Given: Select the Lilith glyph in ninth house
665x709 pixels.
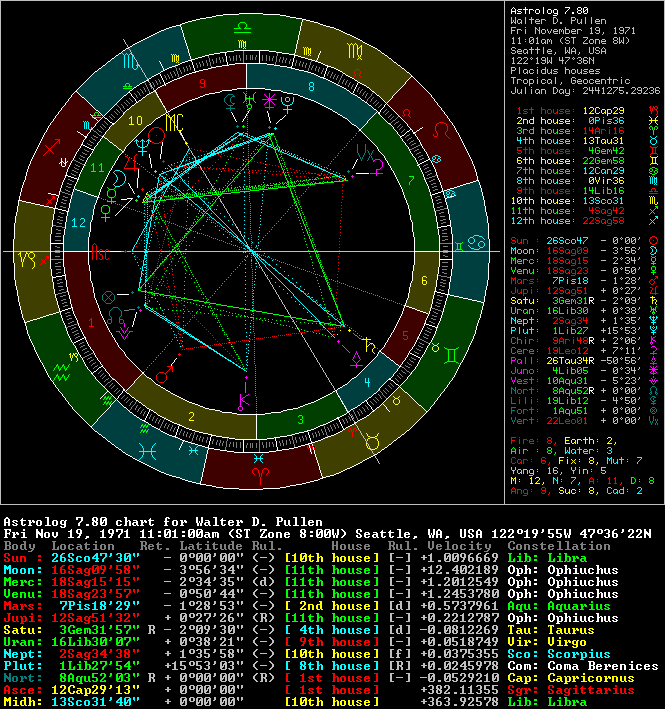Looking at the screenshot, I should pos(230,103).
